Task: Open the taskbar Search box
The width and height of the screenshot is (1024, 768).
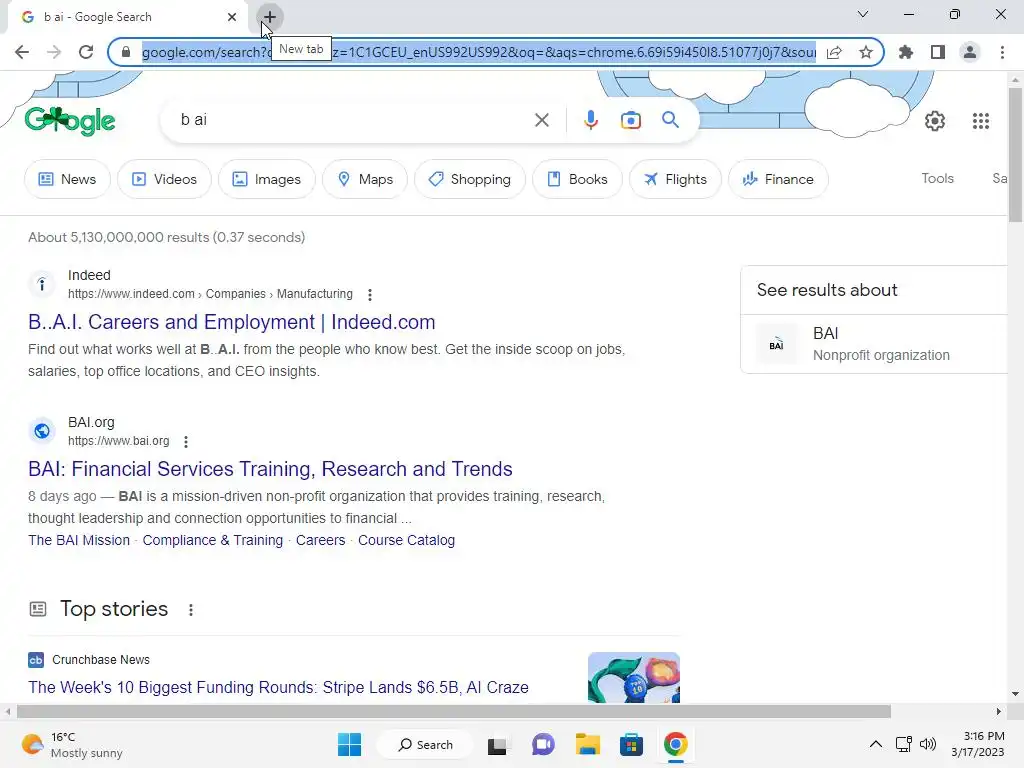Action: [426, 744]
